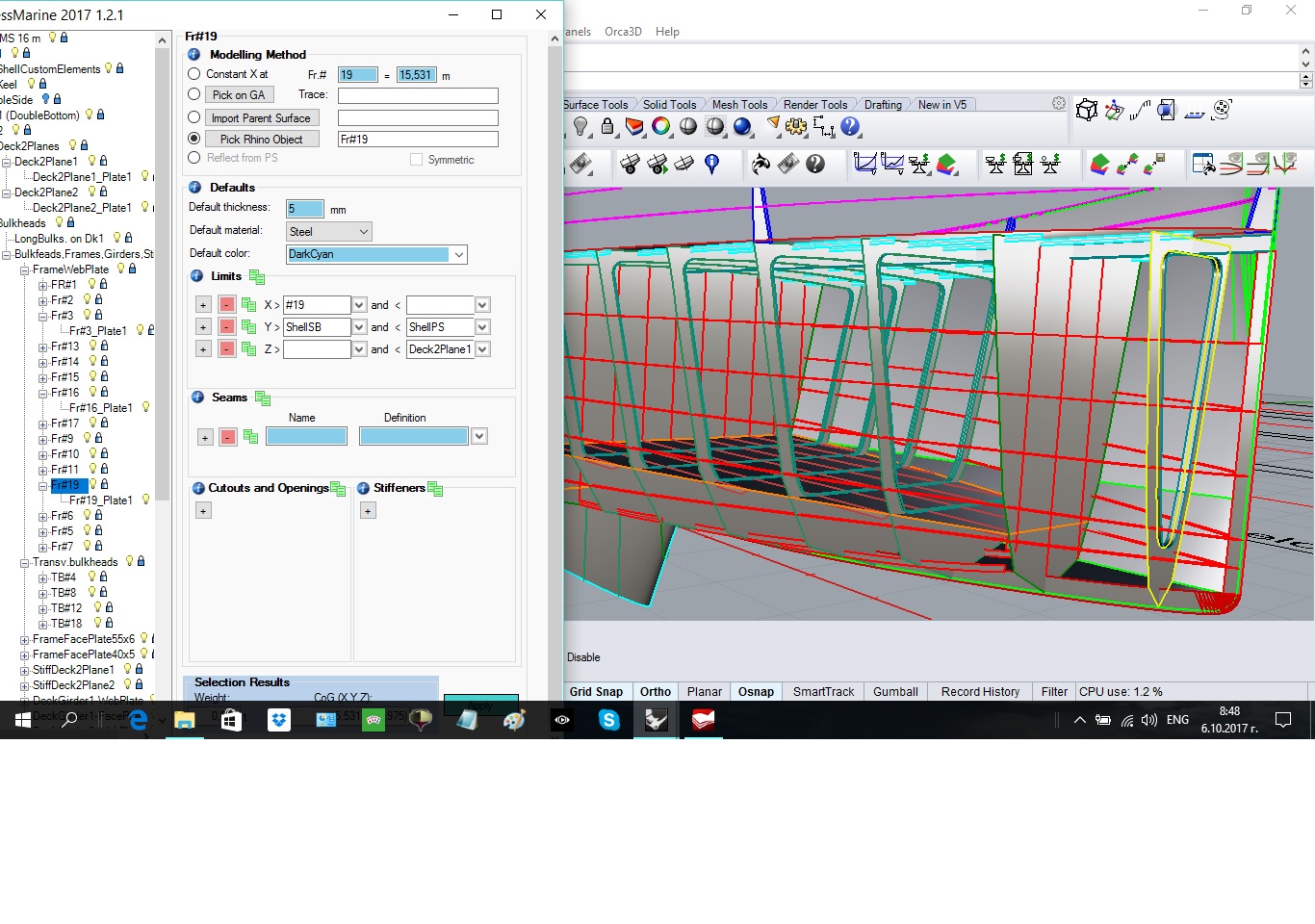Screen dimensions: 1315x924
Task: Open the Help menu
Action: [x=667, y=32]
